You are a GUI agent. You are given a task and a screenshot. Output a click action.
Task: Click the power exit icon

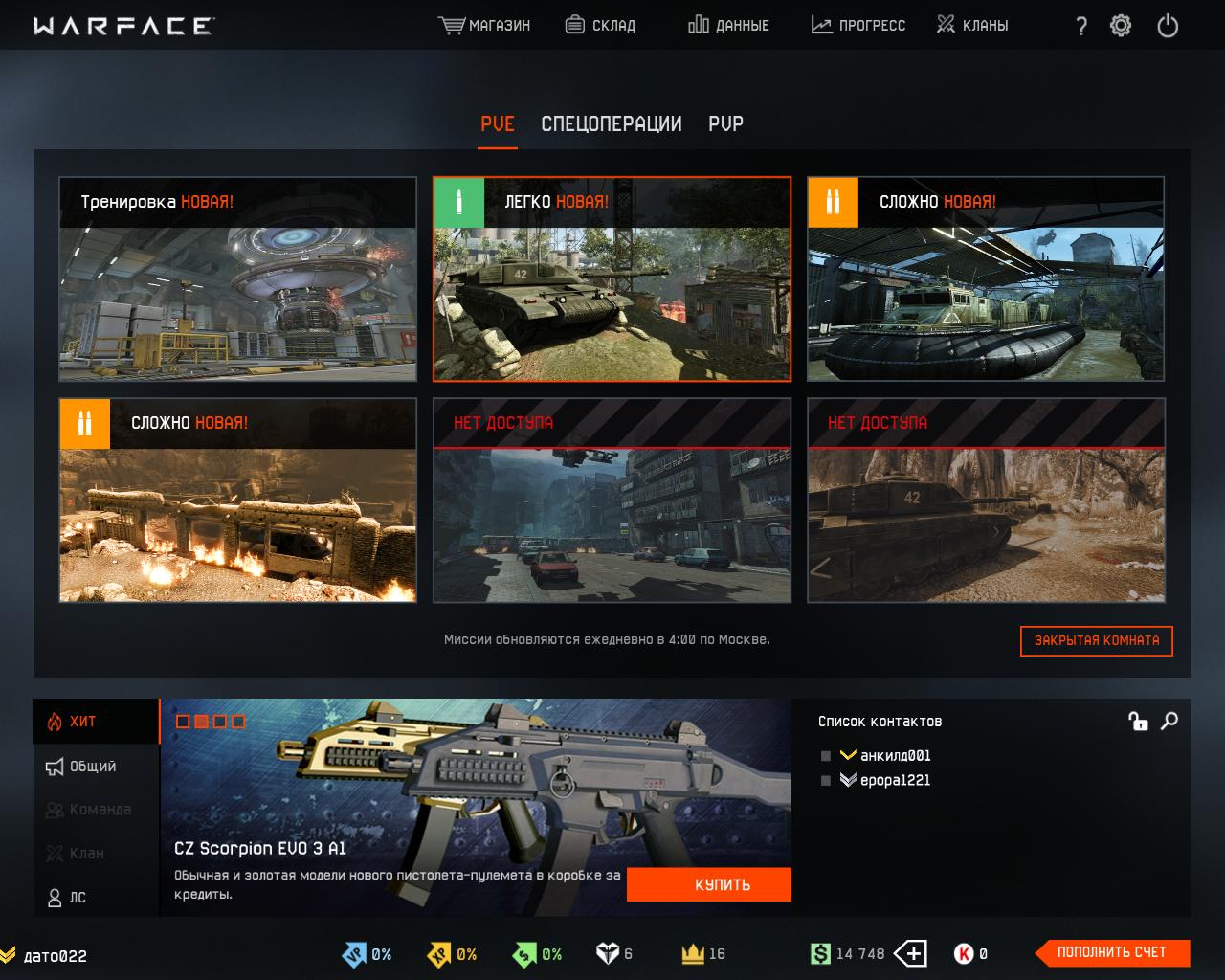click(x=1168, y=26)
